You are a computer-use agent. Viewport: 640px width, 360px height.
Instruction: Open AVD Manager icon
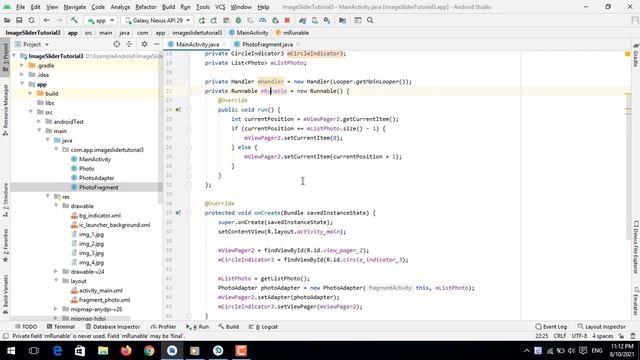pos(315,20)
